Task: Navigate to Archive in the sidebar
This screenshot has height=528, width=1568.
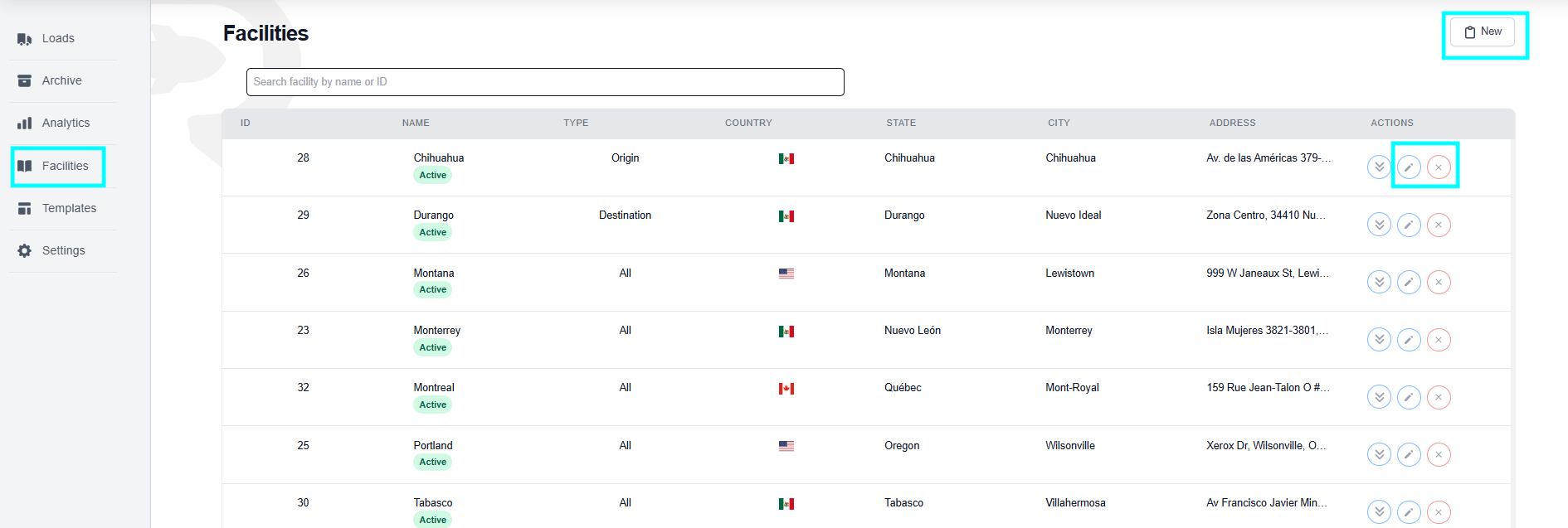Action: (61, 81)
